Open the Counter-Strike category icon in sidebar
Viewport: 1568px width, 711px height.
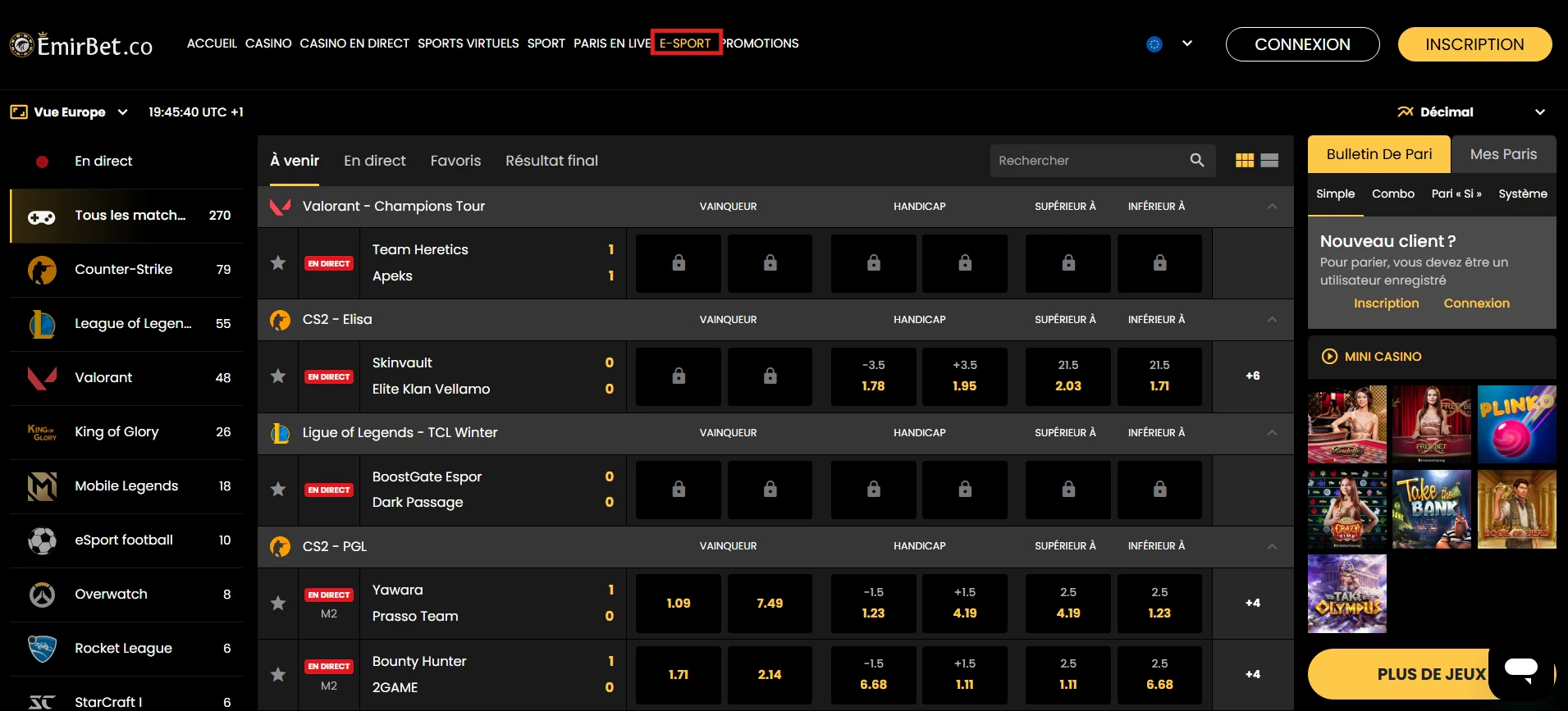[x=42, y=270]
